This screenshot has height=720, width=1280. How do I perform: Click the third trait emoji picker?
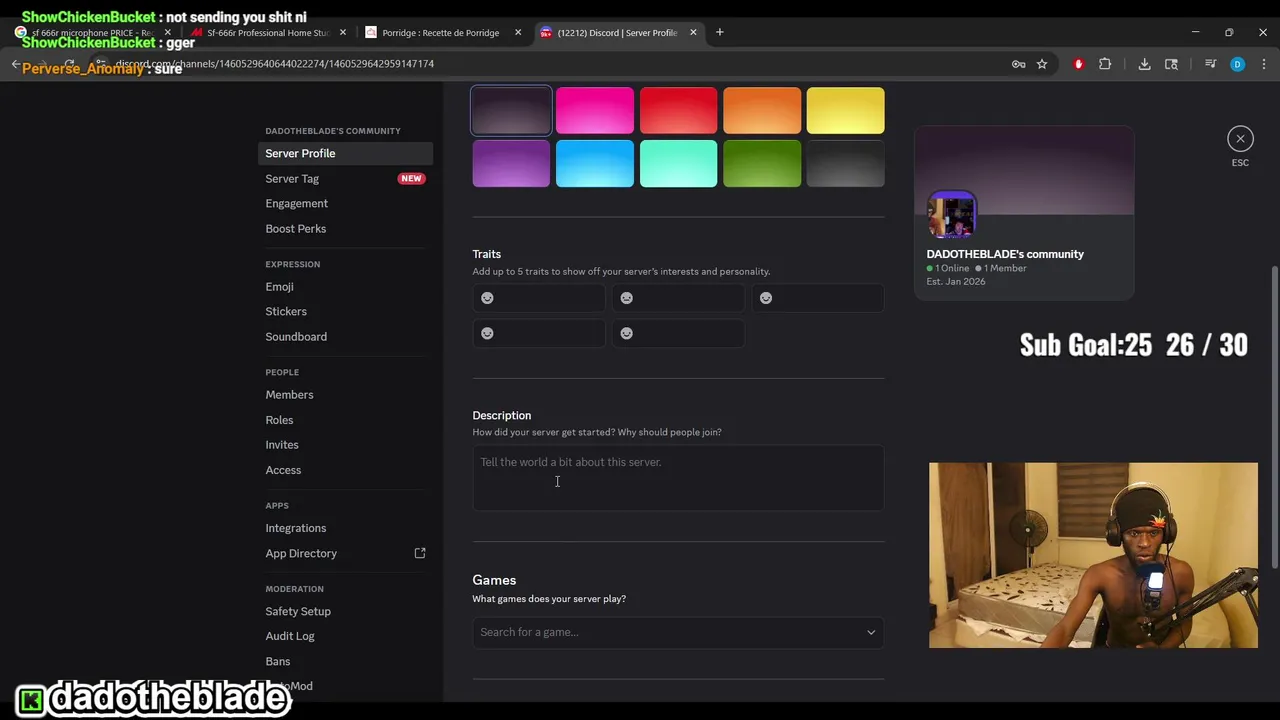click(766, 298)
